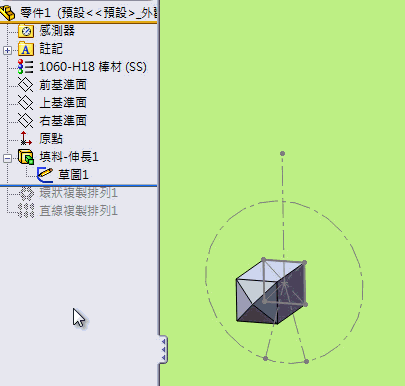This screenshot has height=386, width=405.
Task: Select the 右基準面 plane icon
Action: (x=26, y=121)
